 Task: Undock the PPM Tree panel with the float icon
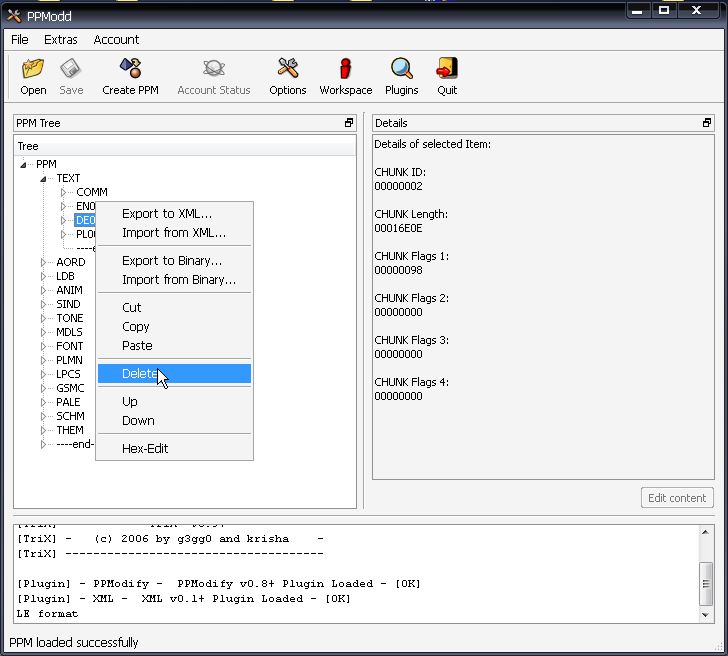click(x=349, y=123)
